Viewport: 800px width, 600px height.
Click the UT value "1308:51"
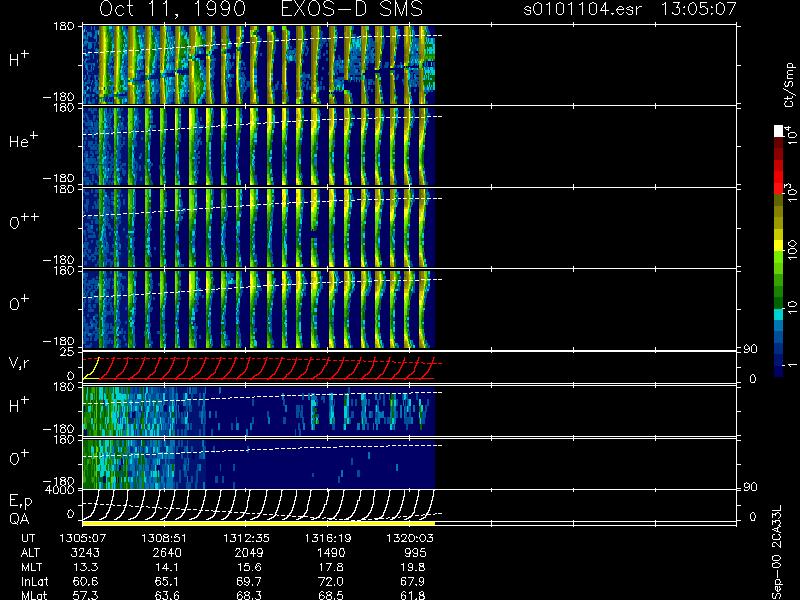[164, 538]
